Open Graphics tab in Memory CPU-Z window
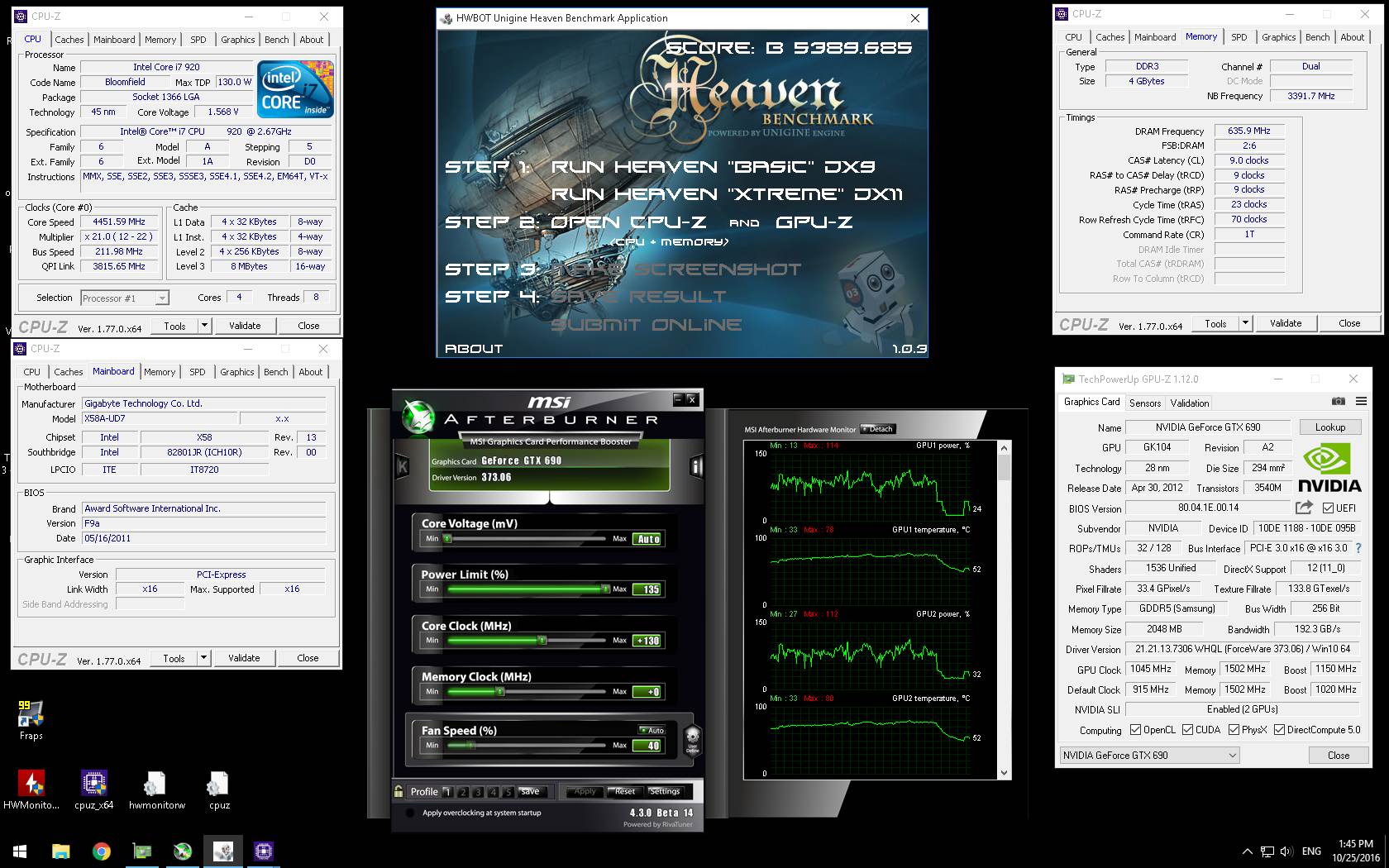 [1278, 37]
